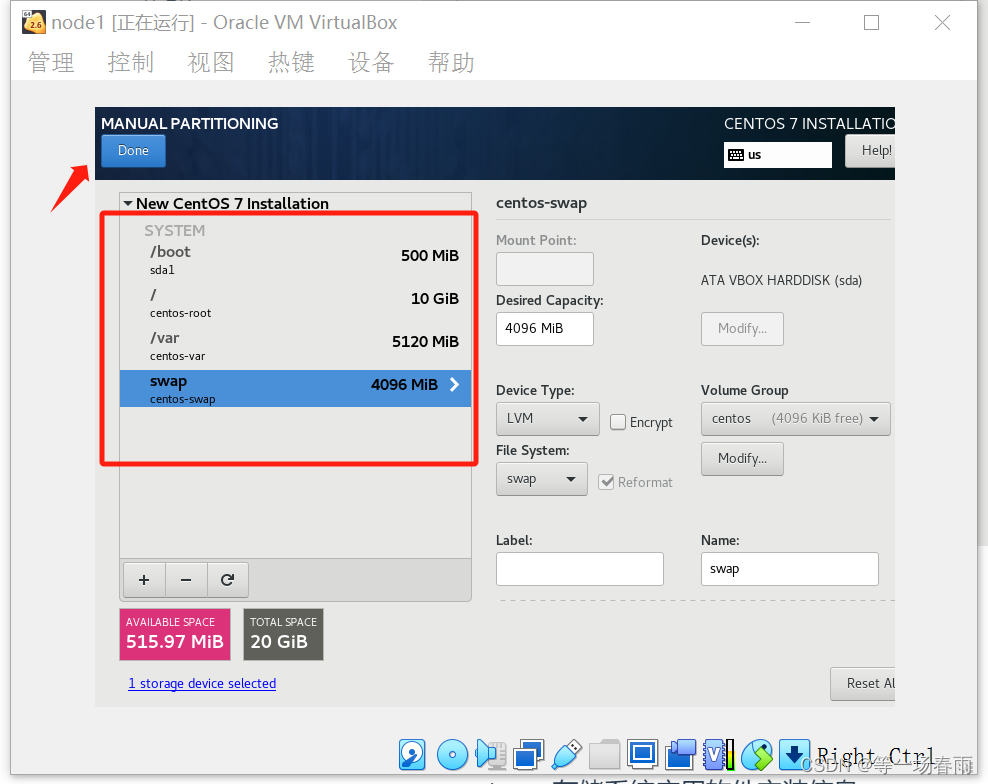Open the File System swap dropdown

pos(542,479)
